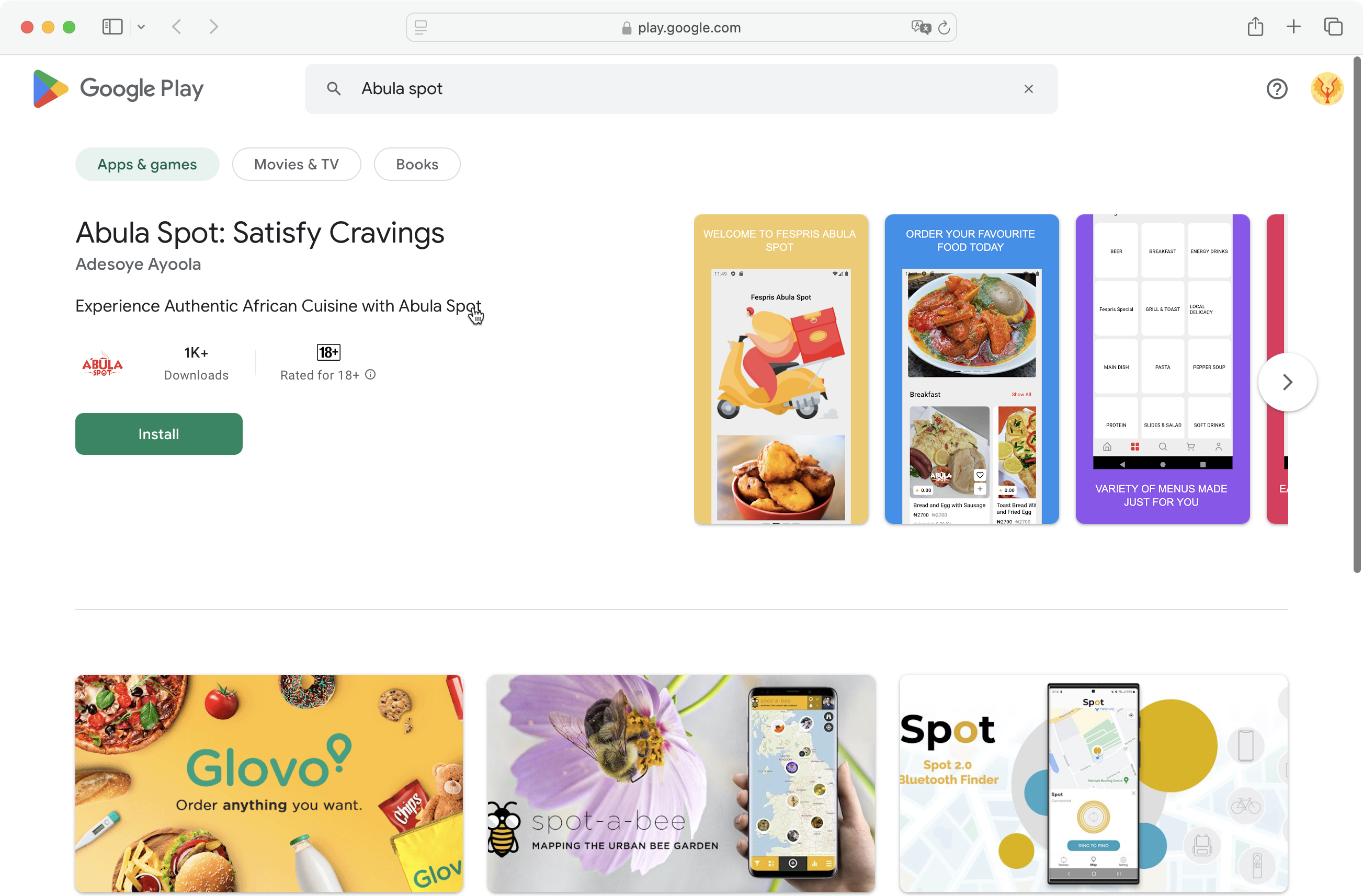Expand the sidebar options dropdown chevron
Image resolution: width=1363 pixels, height=896 pixels.
pos(141,27)
